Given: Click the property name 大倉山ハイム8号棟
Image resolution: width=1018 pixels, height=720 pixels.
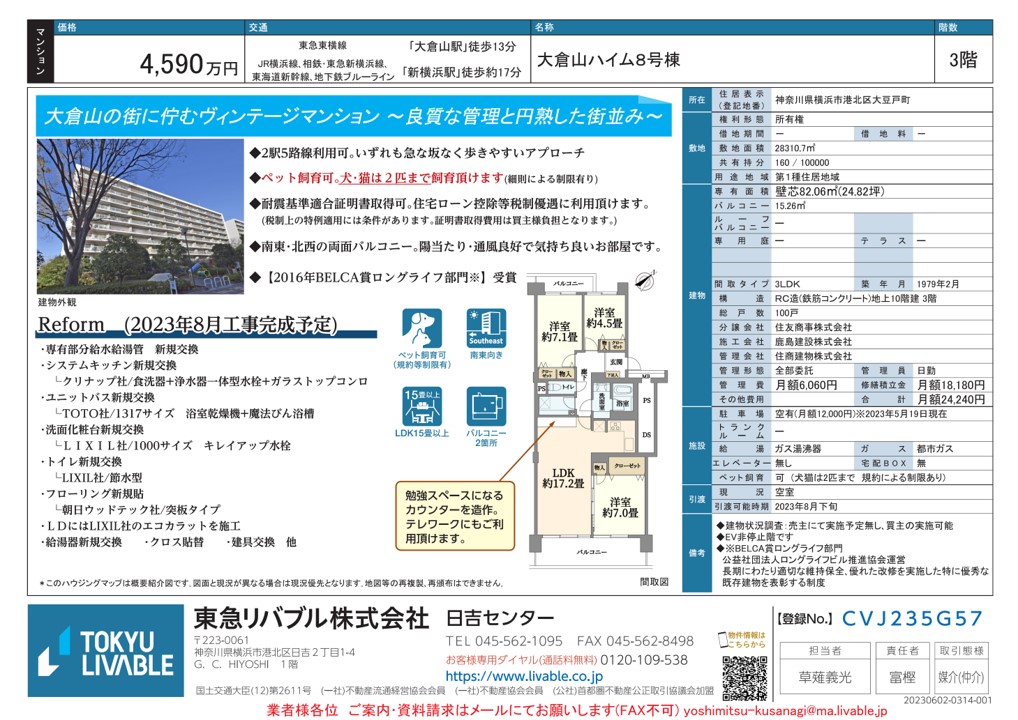Looking at the screenshot, I should 609,60.
